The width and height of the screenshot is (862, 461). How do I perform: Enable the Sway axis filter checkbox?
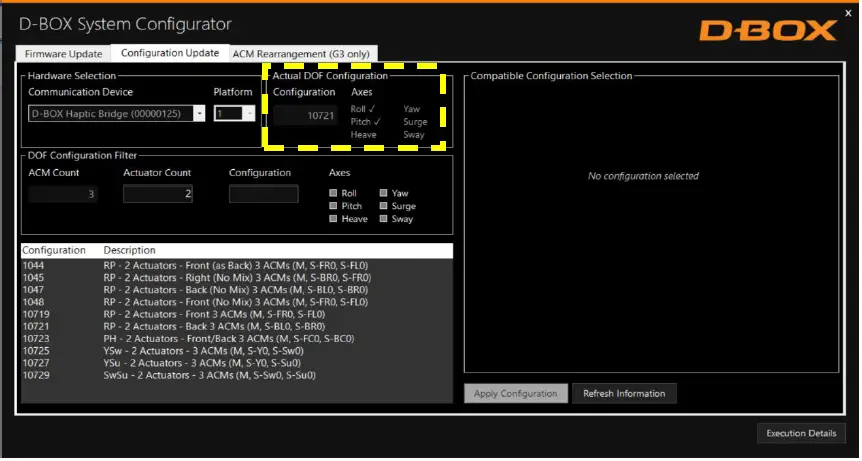tap(384, 219)
